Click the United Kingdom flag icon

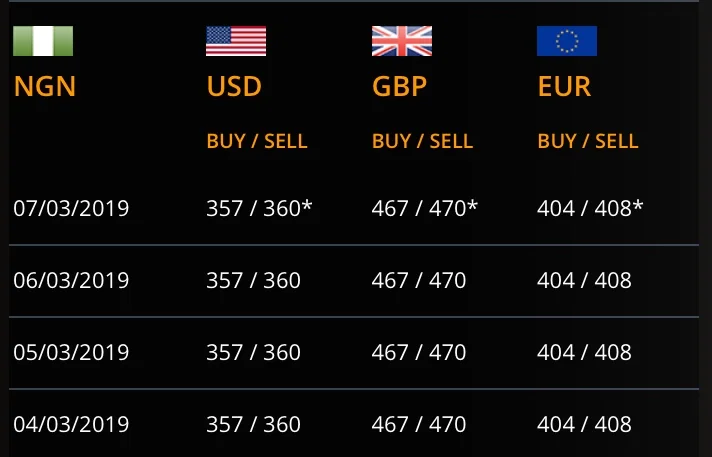(402, 41)
